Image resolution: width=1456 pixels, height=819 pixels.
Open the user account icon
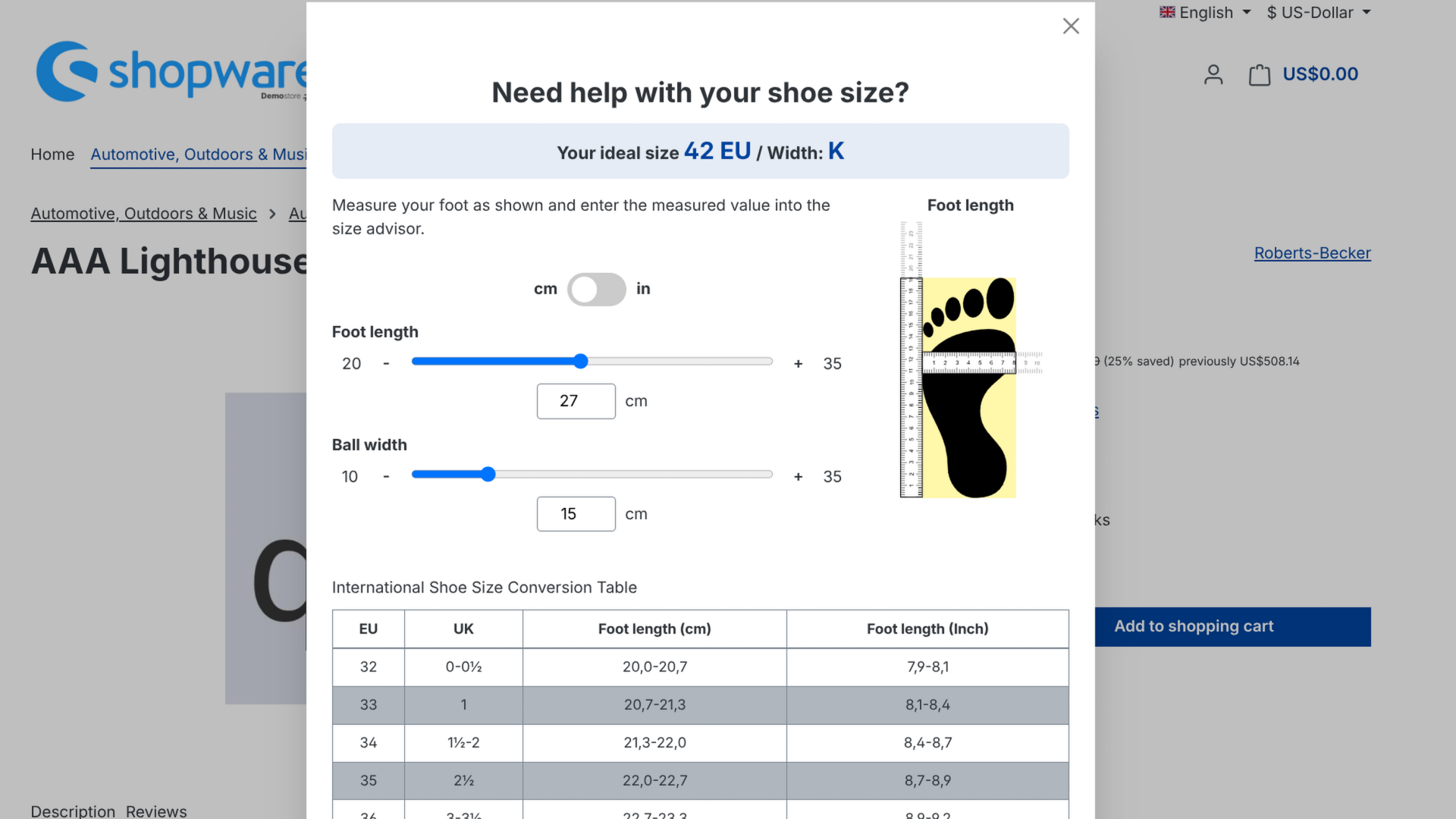[1213, 74]
